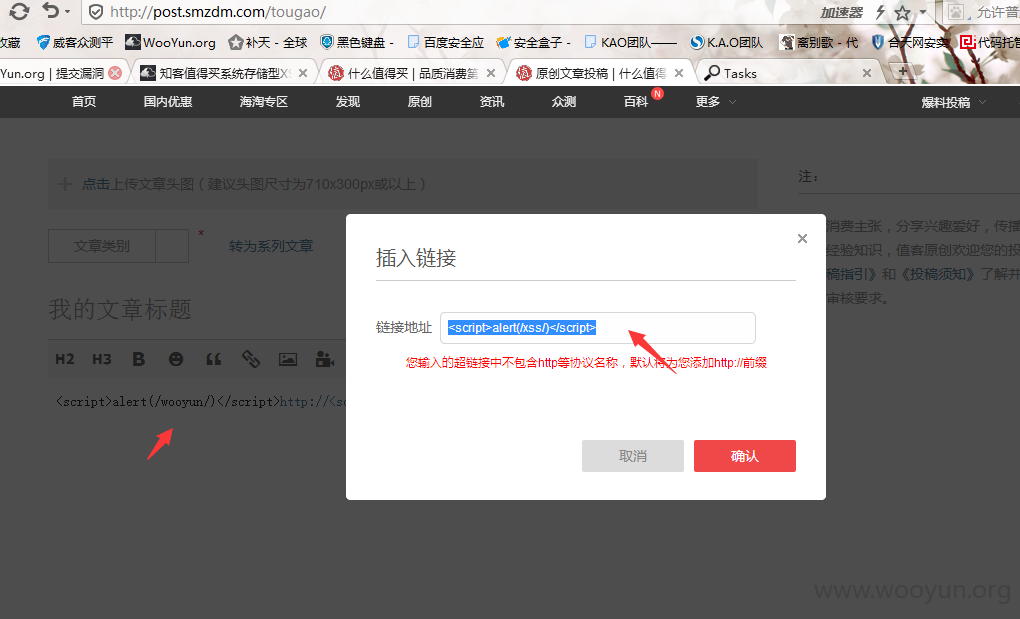Toggle bold formatting in editor toolbar
Screen dimensions: 1020x619
point(139,359)
